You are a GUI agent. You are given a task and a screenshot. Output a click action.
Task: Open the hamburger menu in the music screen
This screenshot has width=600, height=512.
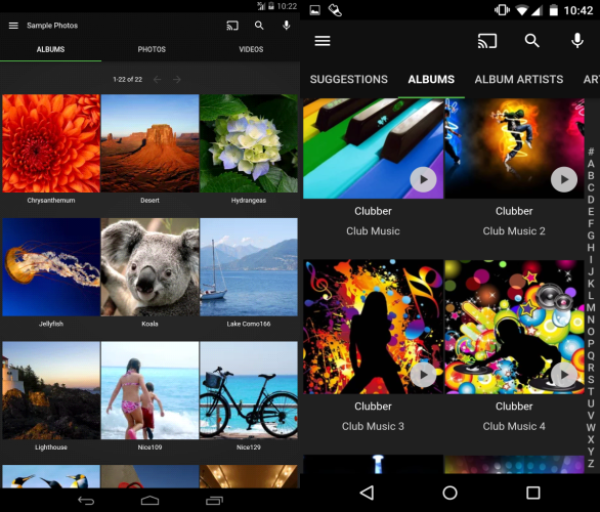click(x=322, y=41)
